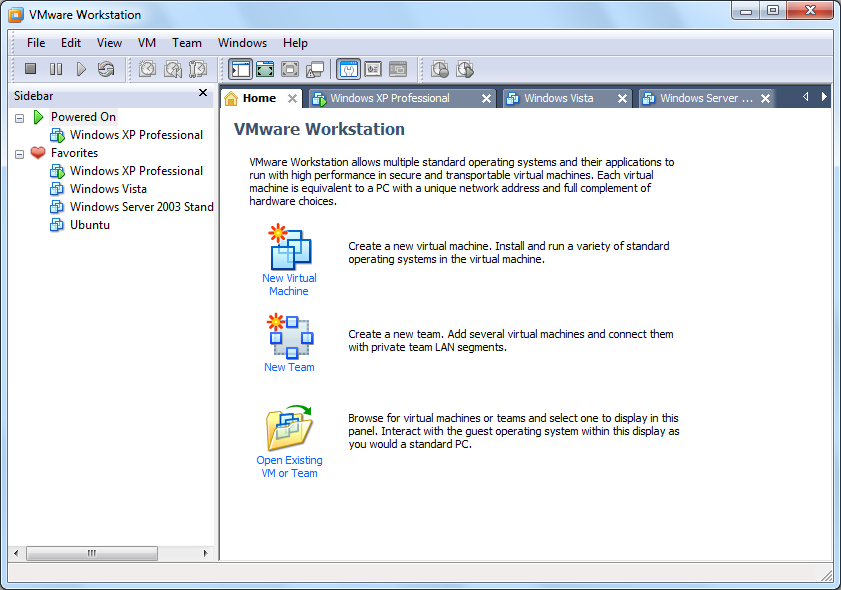Click the "Create a new team" description text
841x590 pixels.
511,341
